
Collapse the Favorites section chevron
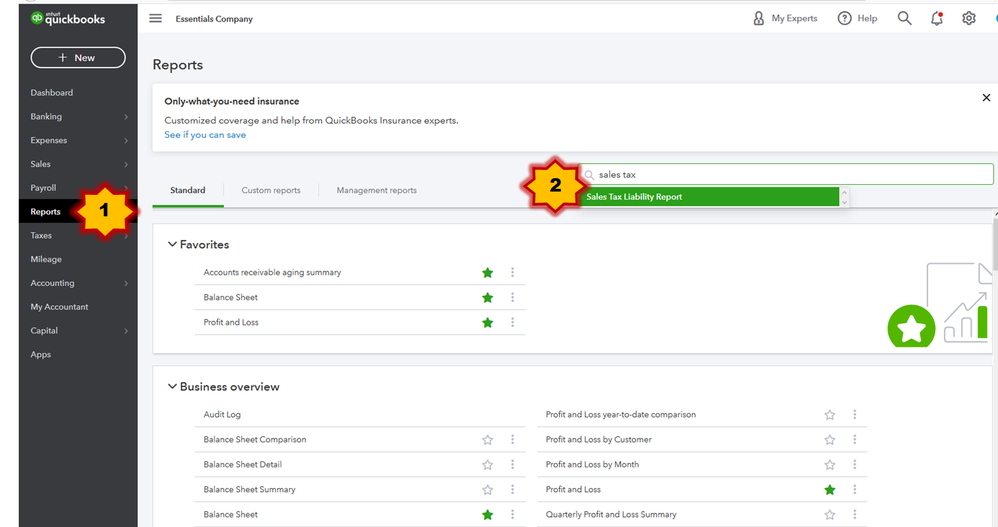[172, 244]
